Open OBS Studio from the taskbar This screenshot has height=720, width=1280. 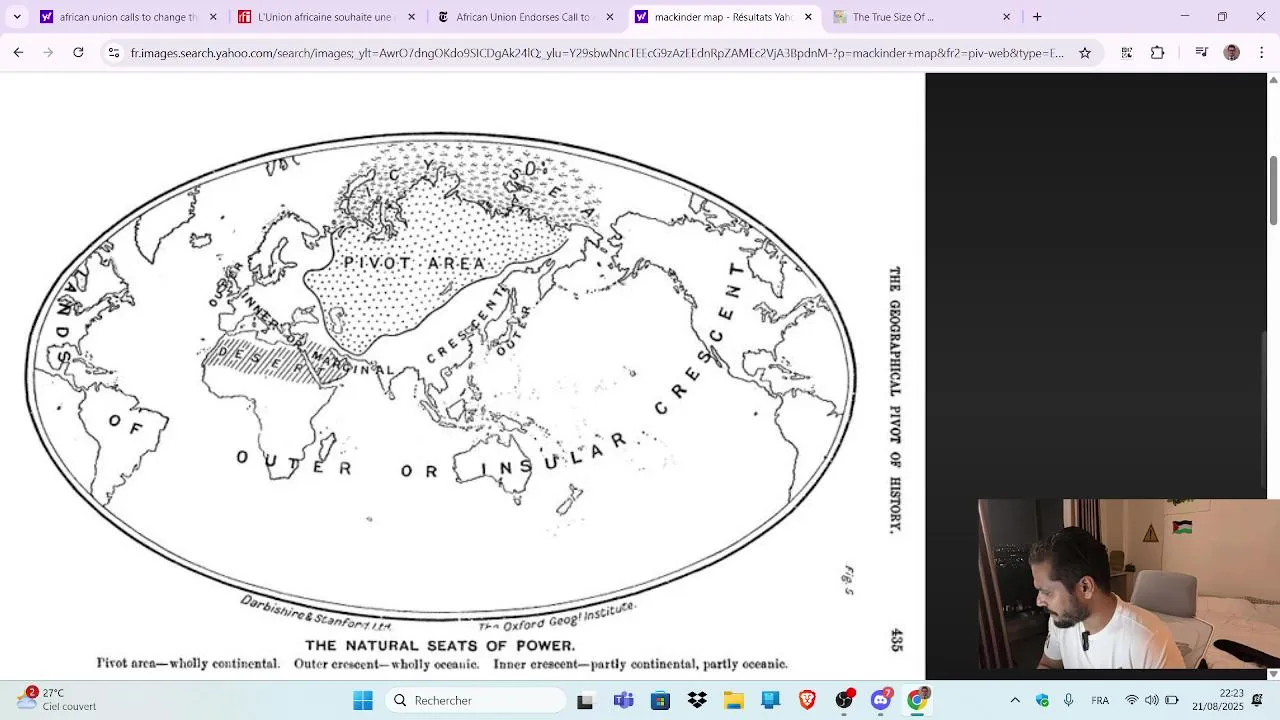point(844,701)
